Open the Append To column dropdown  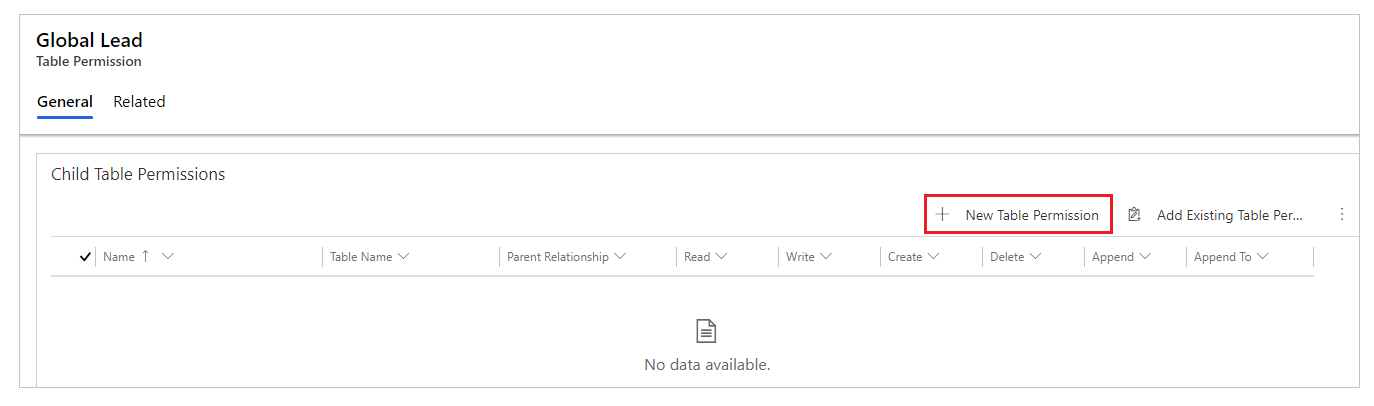coord(1262,257)
